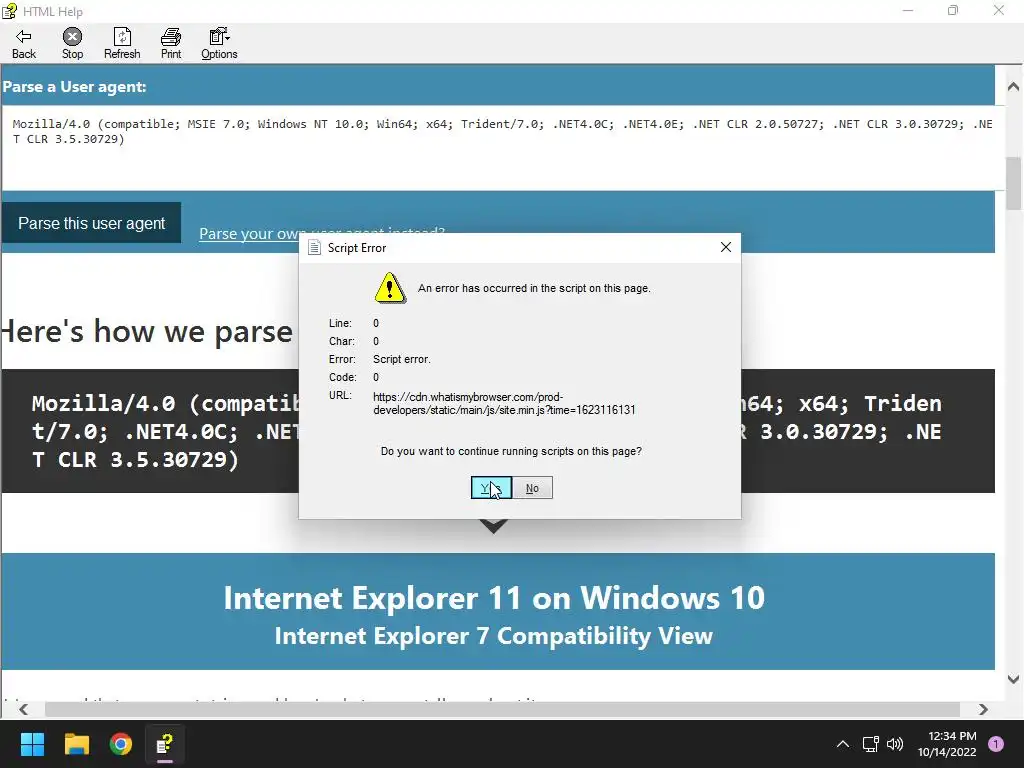Click the Back toolbar icon
Viewport: 1024px width, 768px height.
pos(24,43)
